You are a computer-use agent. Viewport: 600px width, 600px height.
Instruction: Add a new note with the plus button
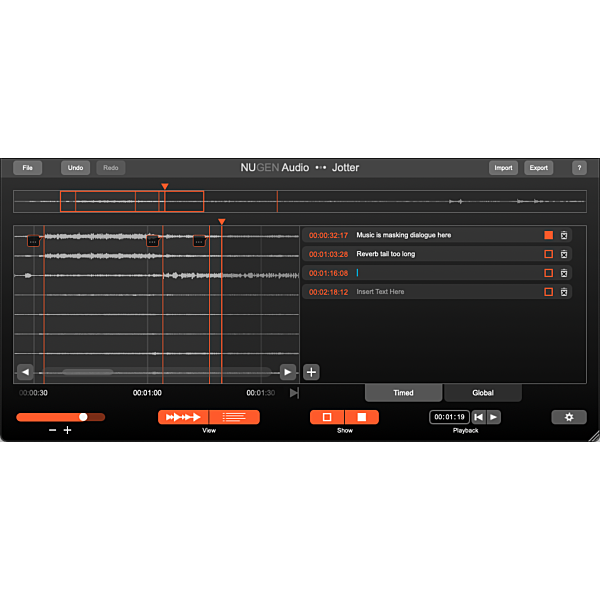[x=311, y=372]
